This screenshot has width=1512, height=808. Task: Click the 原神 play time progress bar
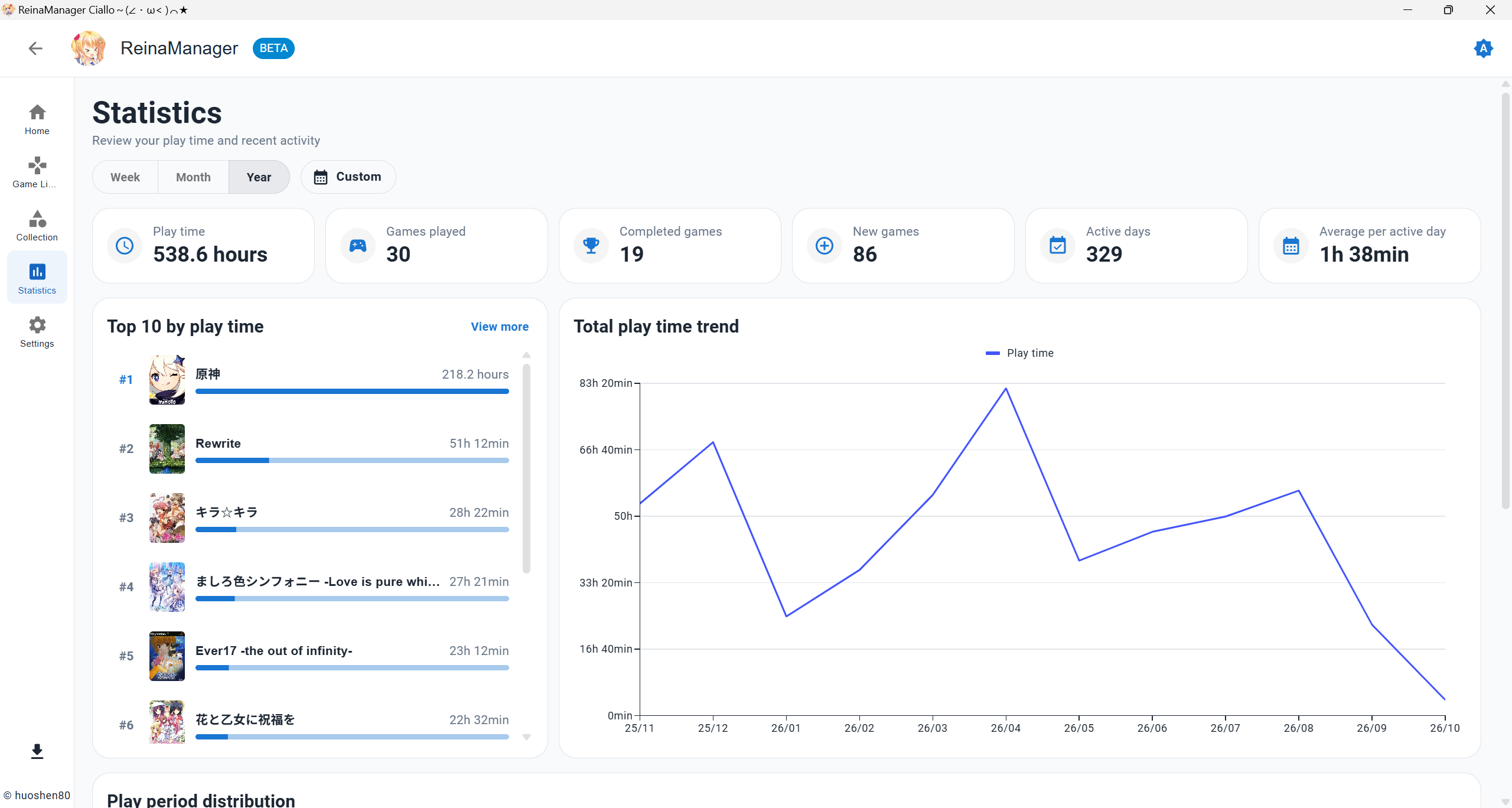(352, 392)
